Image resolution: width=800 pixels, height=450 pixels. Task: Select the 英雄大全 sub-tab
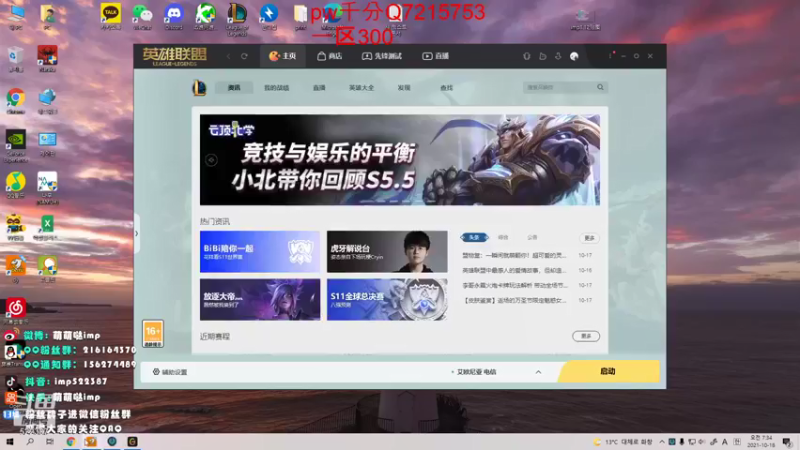pyautogui.click(x=361, y=88)
